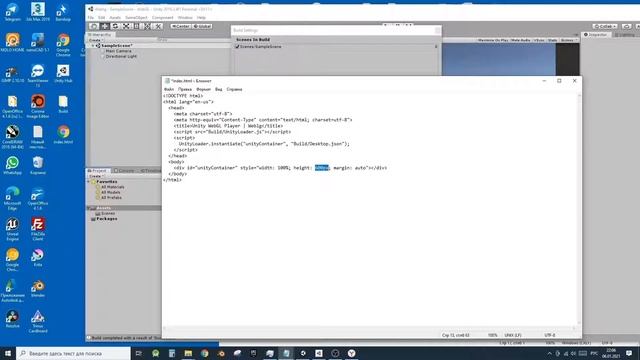Select Main Camera in Unity Hierarchy

tap(118, 51)
